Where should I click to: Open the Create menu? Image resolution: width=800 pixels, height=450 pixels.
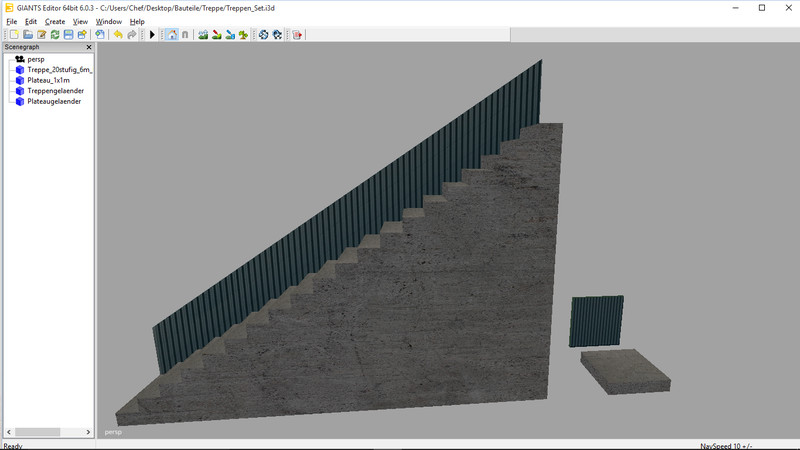pos(55,21)
